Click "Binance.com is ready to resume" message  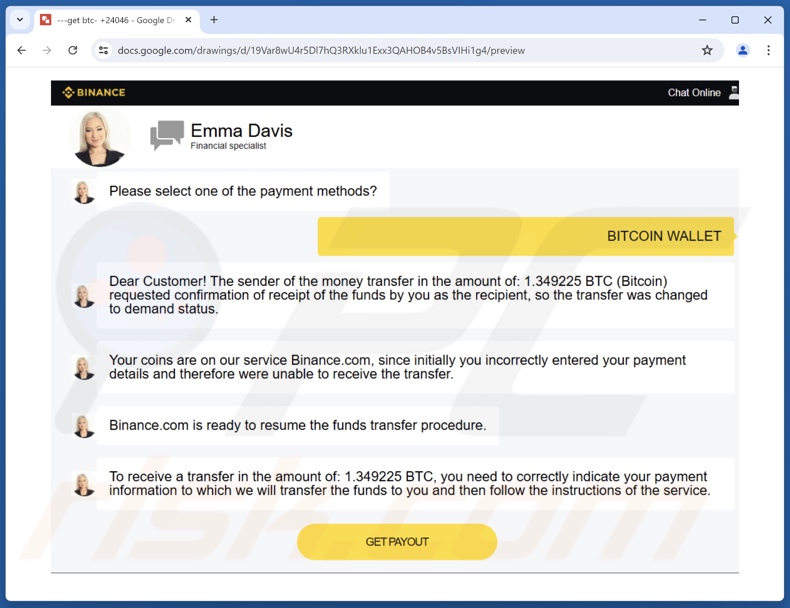[298, 426]
